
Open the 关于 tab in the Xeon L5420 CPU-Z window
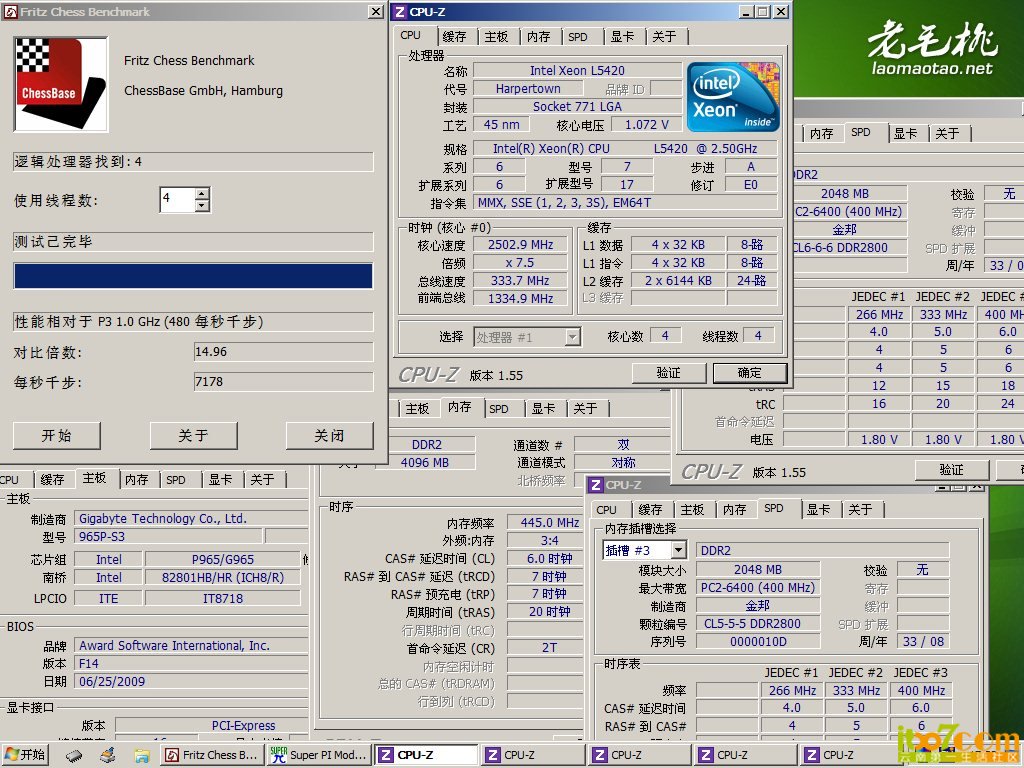(664, 37)
